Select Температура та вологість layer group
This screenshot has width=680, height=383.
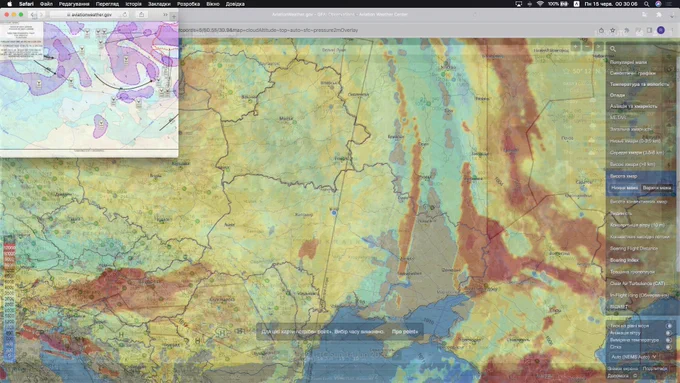[x=641, y=84]
